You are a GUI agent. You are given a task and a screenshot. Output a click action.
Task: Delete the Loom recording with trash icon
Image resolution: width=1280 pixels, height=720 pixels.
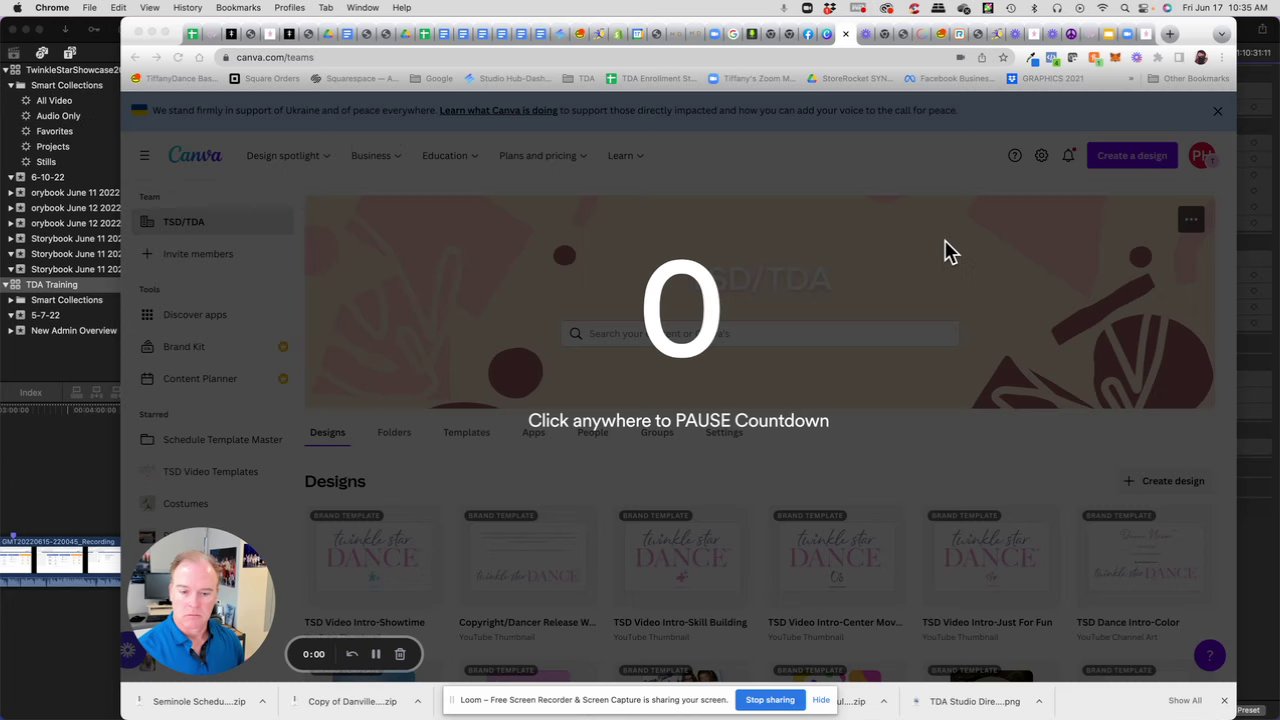400,654
